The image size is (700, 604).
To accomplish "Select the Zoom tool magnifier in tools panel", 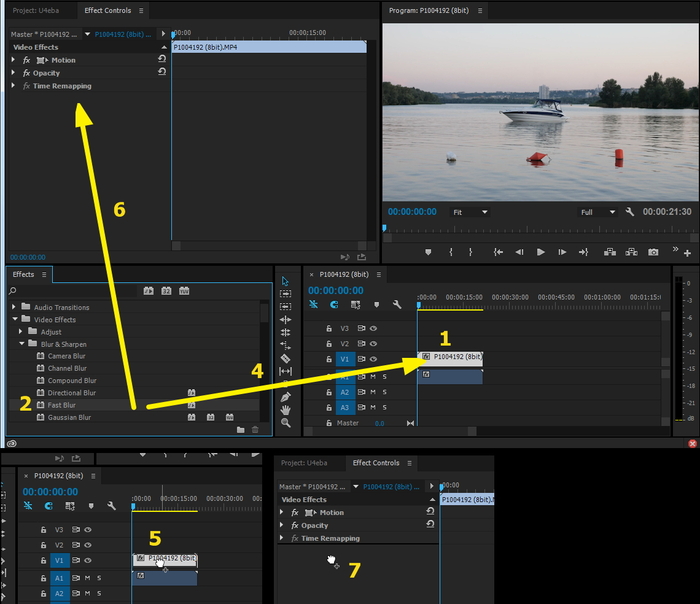I will coord(285,423).
